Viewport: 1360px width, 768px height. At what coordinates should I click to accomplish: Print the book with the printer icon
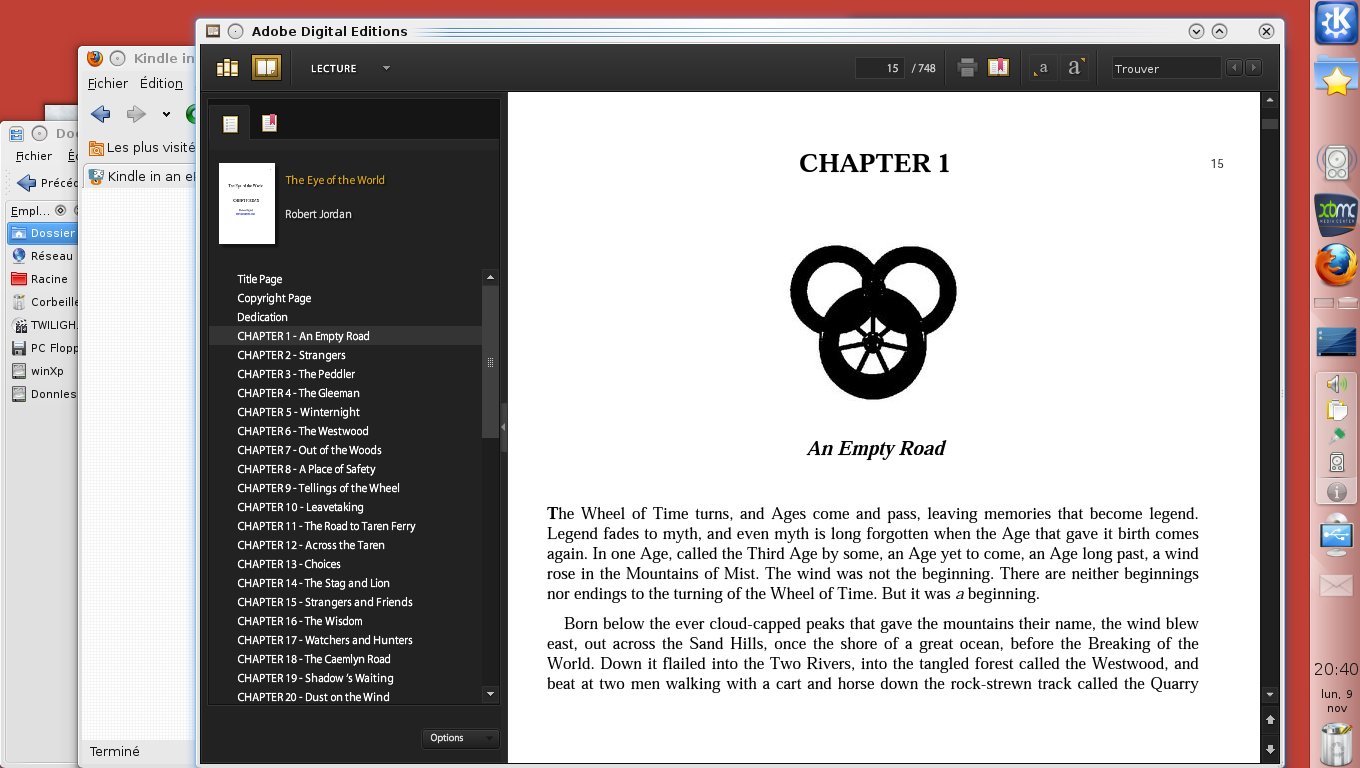pos(967,68)
